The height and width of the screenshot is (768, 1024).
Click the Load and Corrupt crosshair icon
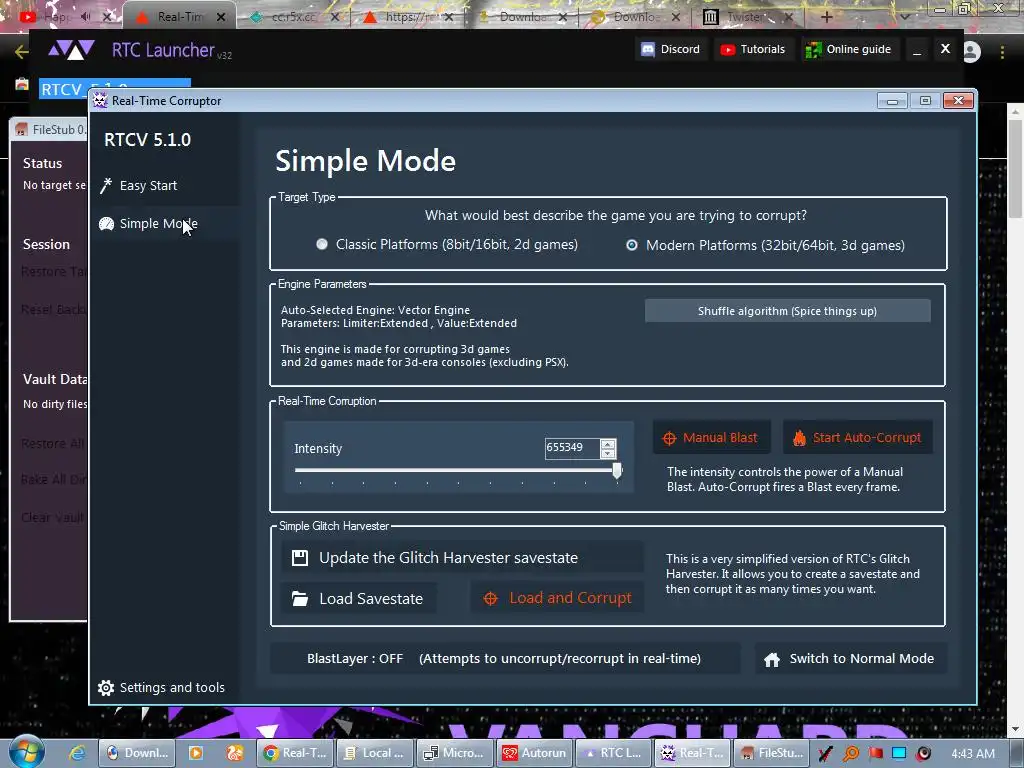pyautogui.click(x=490, y=598)
